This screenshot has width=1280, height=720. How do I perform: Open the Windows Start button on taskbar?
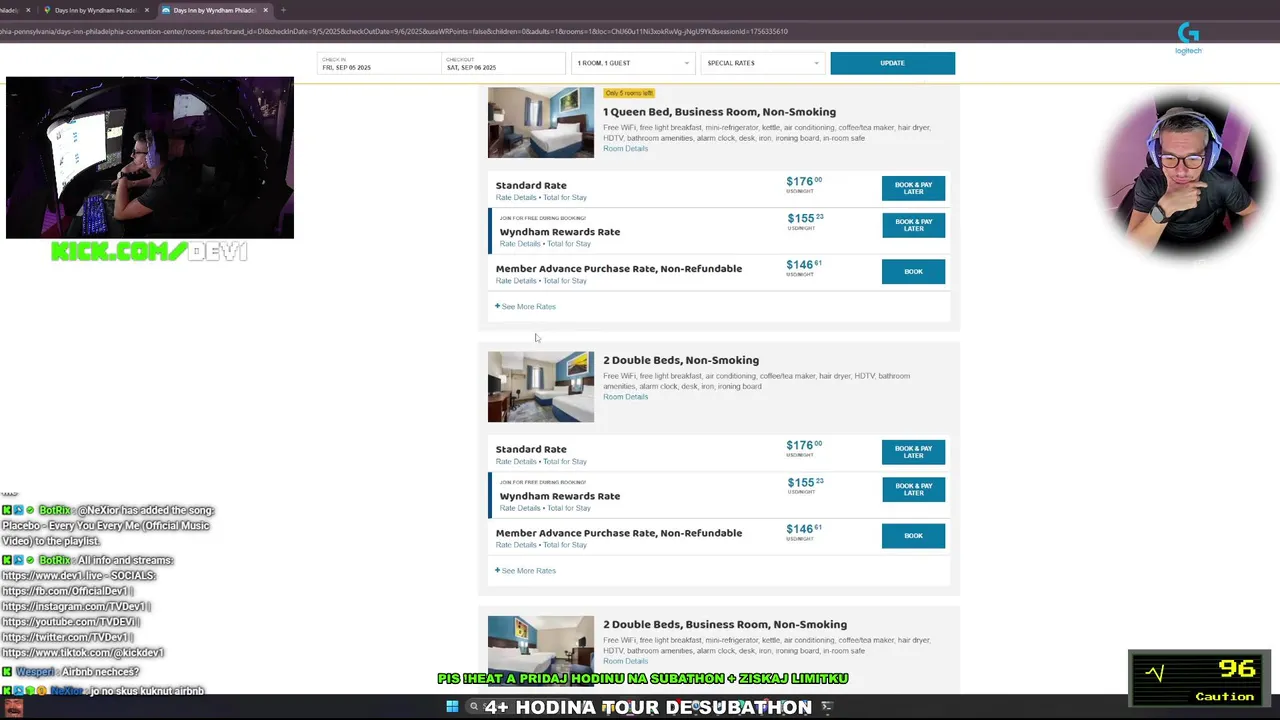(452, 707)
